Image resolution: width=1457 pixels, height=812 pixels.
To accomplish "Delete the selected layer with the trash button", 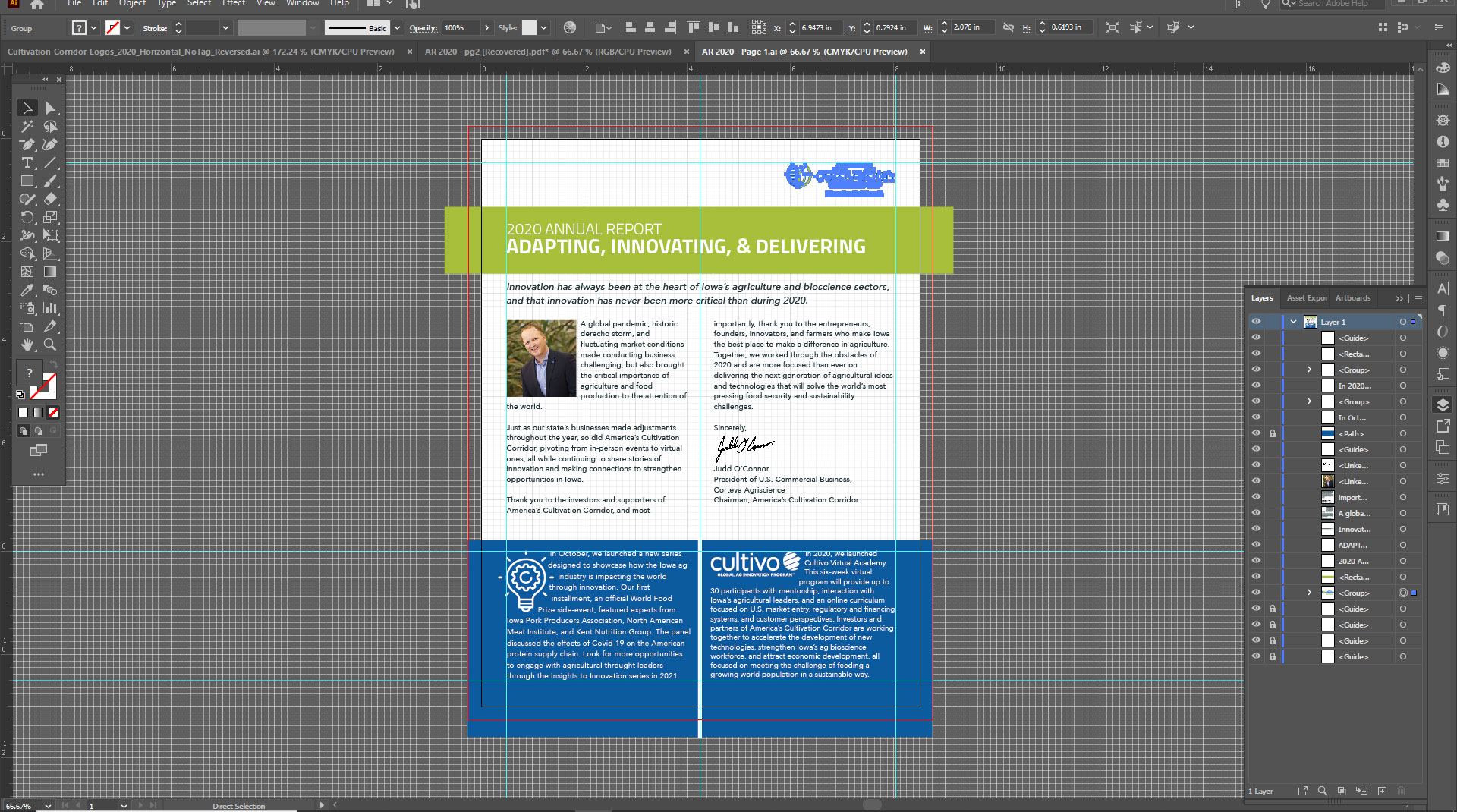I will pos(1401,791).
